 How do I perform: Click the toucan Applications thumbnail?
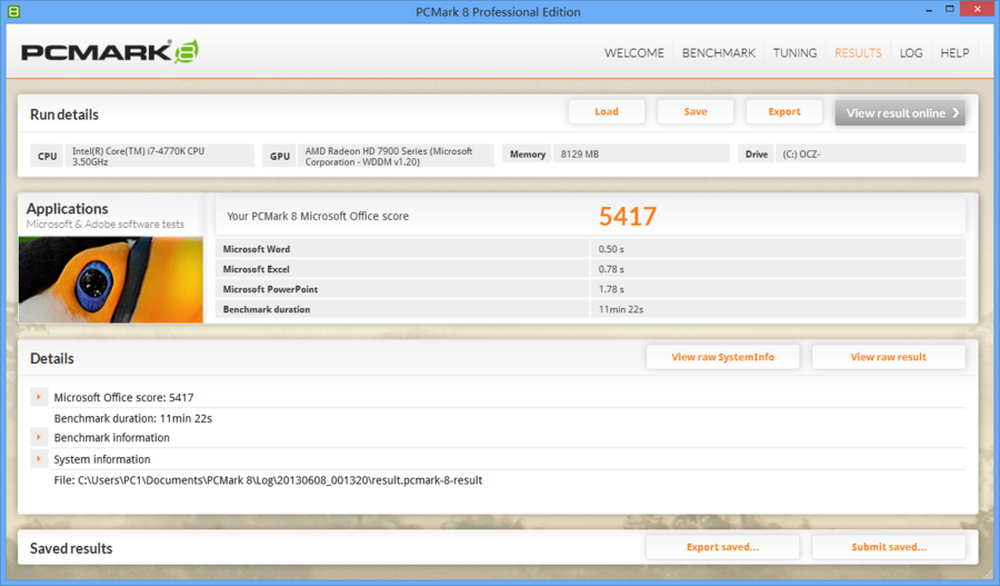111,279
